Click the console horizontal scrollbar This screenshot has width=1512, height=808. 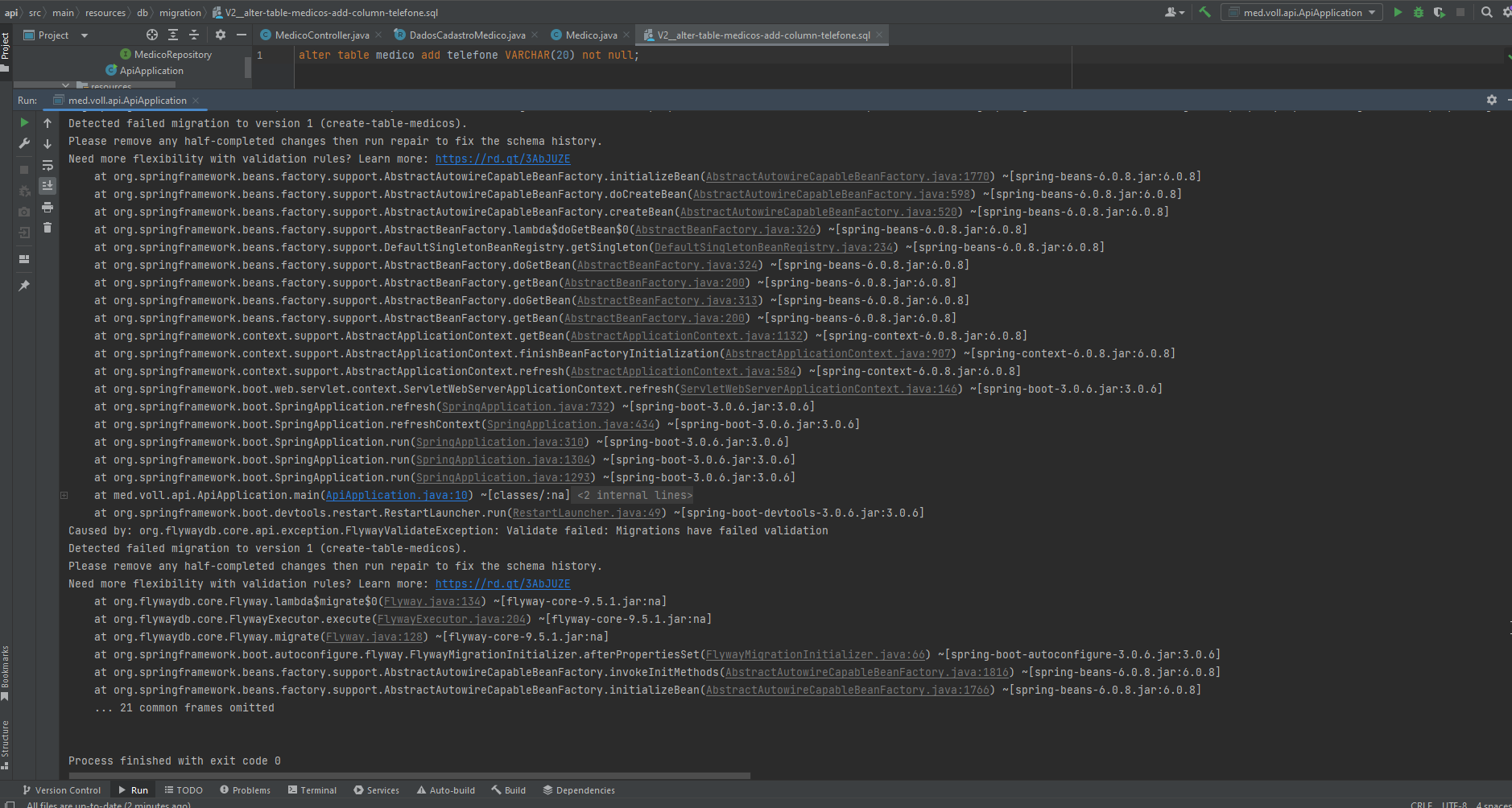point(409,776)
